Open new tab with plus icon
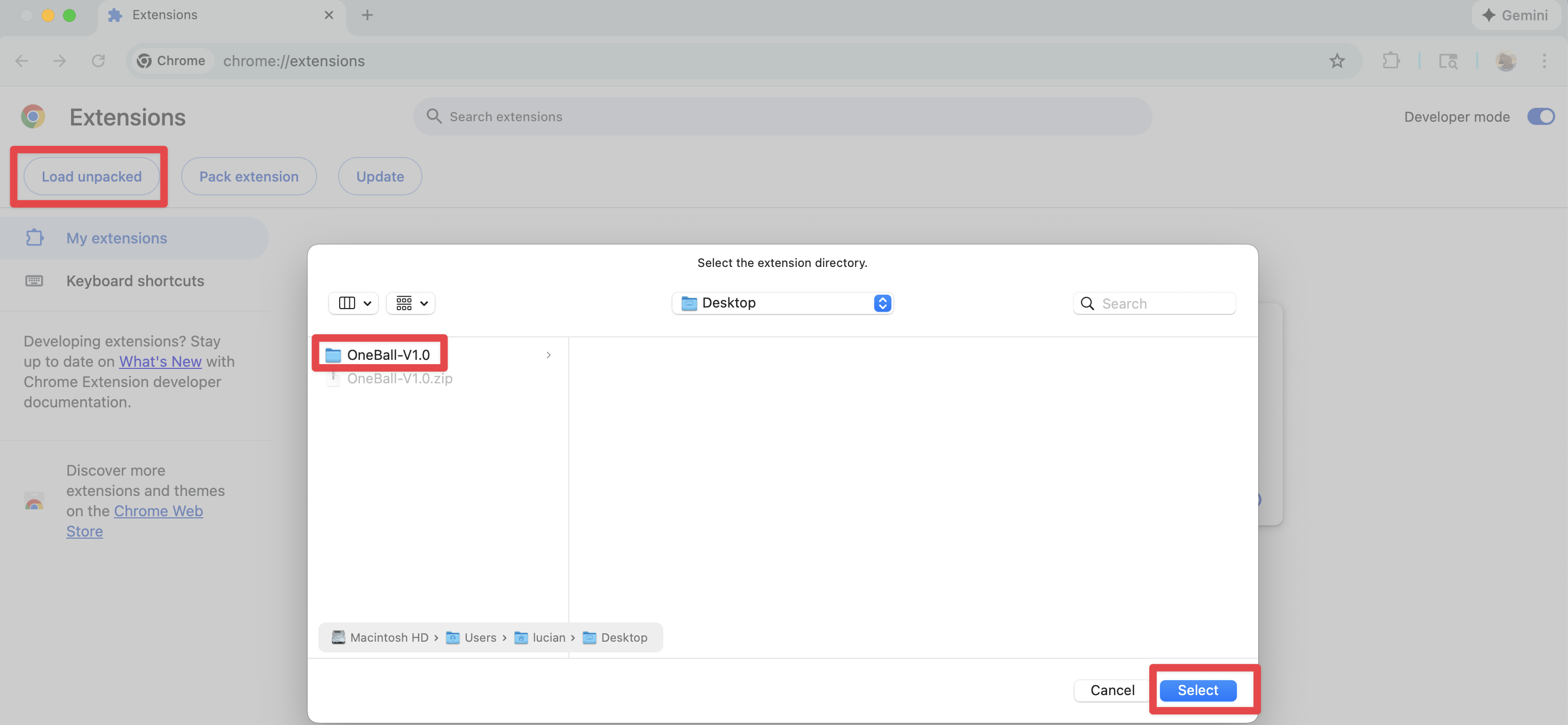 click(367, 15)
